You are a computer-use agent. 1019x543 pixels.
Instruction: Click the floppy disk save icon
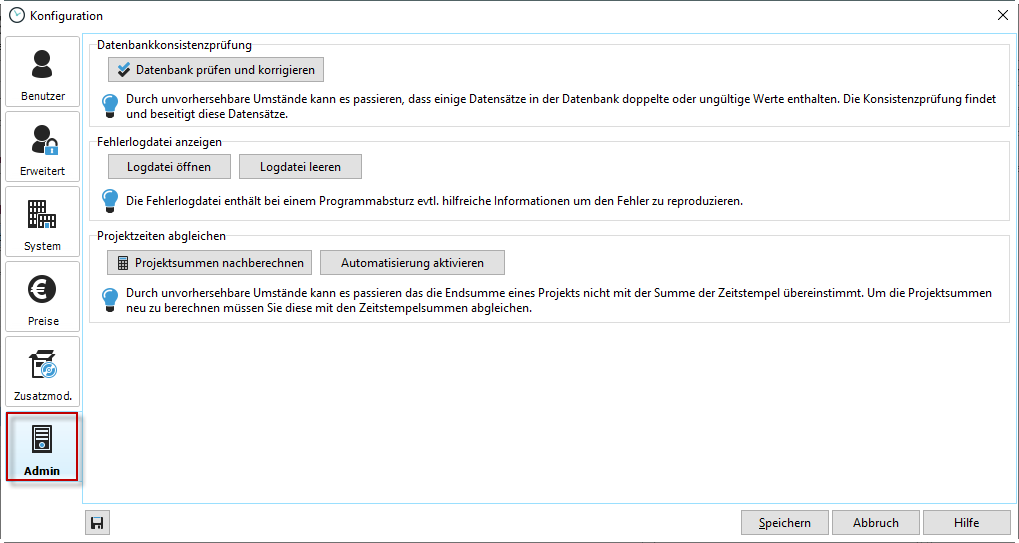coord(98,523)
